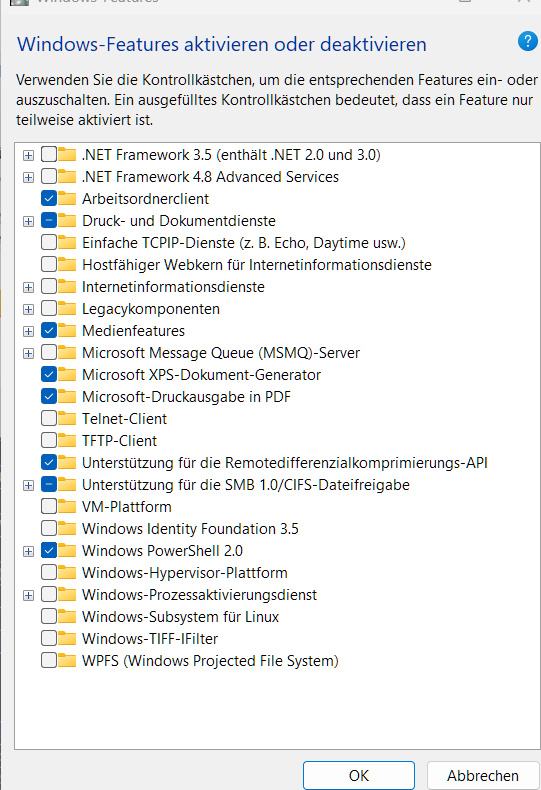This screenshot has width=541, height=790.
Task: Click folder icon beside Windows PowerShell 2.0
Action: click(67, 550)
